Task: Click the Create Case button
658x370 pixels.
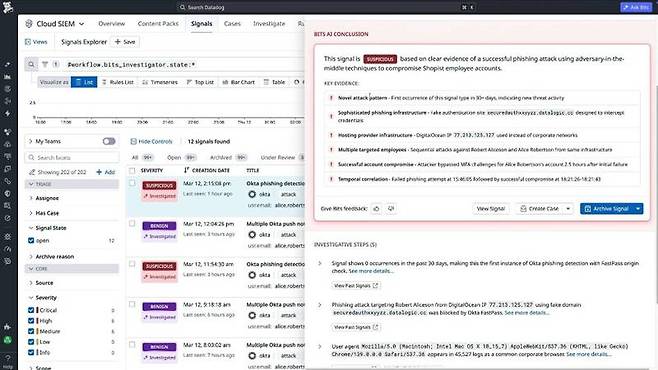Action: tap(539, 208)
